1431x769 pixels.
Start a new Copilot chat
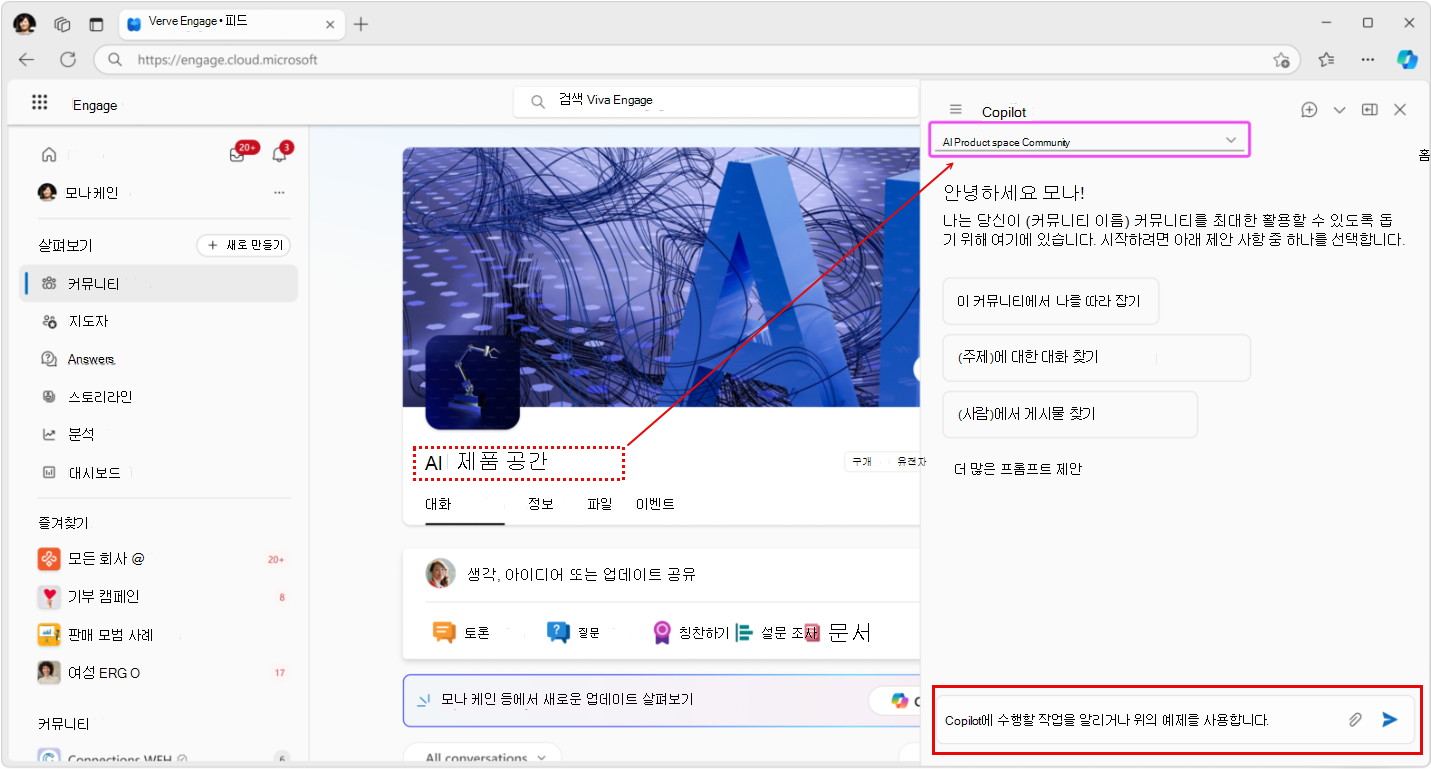[x=1309, y=110]
